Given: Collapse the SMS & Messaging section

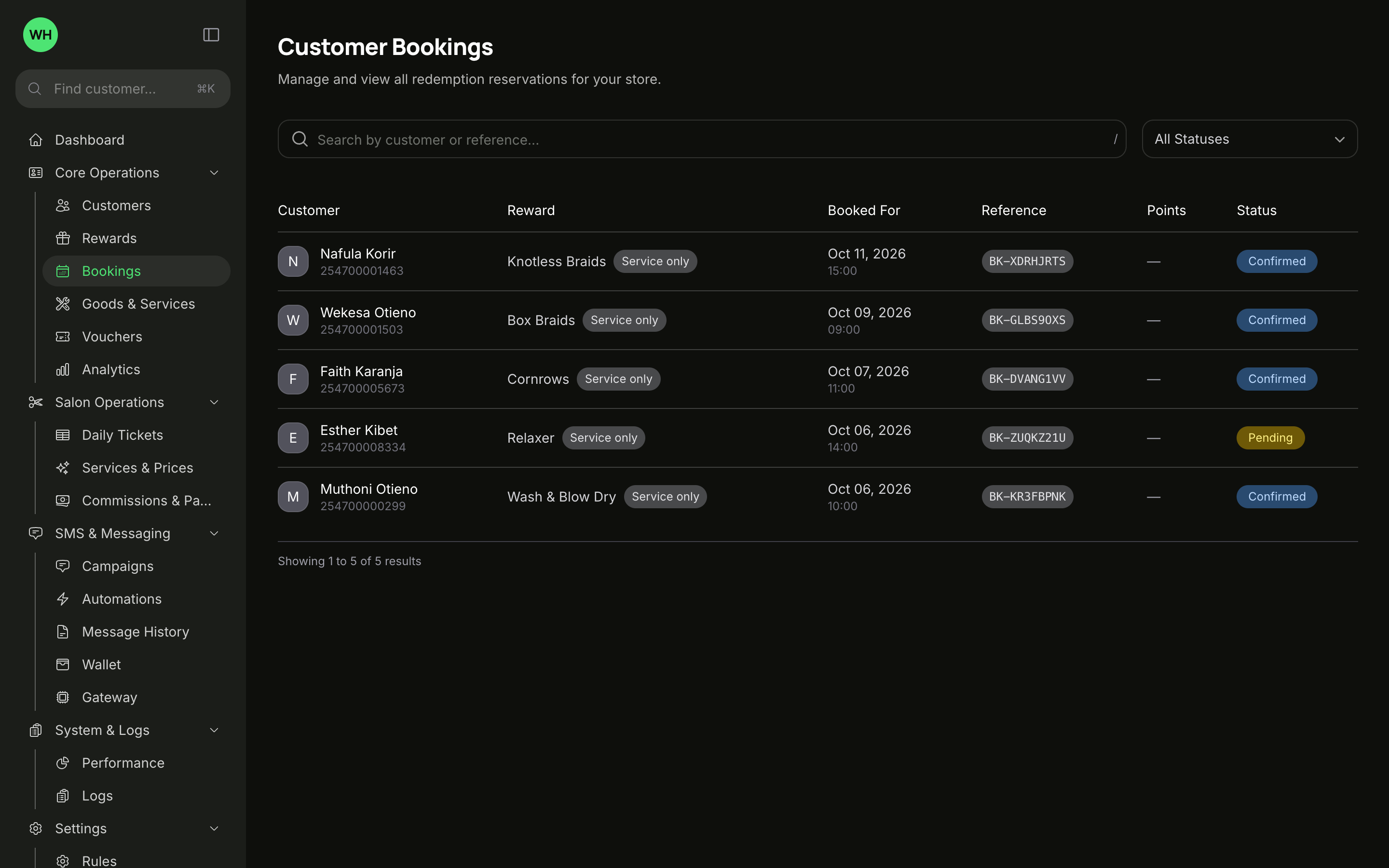Looking at the screenshot, I should click(214, 533).
